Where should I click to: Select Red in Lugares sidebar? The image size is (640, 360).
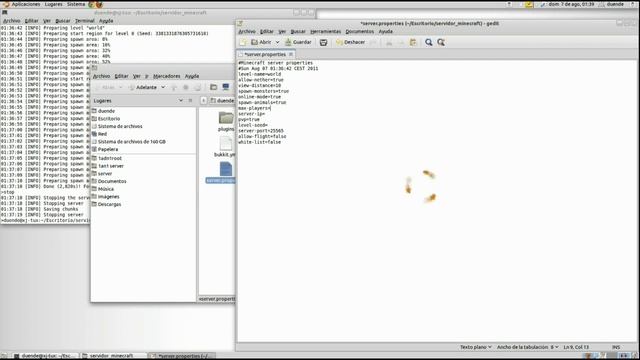coord(102,134)
